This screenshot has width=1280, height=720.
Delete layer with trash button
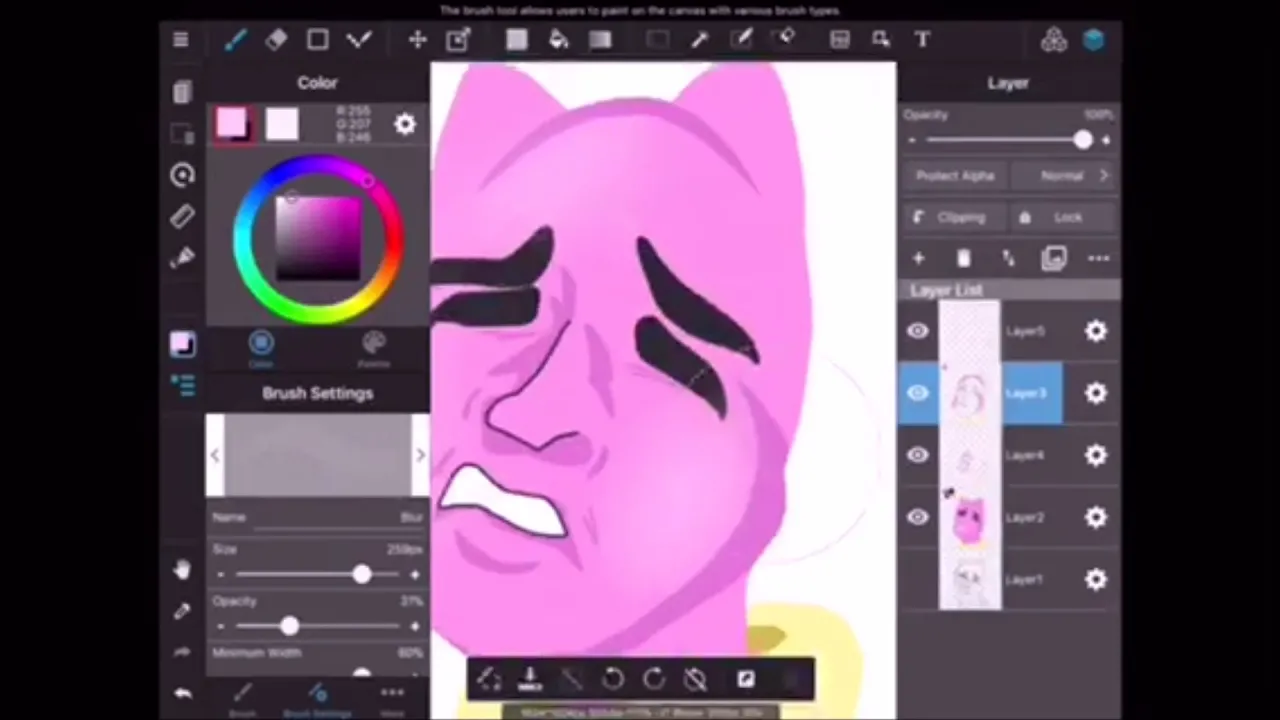pyautogui.click(x=963, y=259)
